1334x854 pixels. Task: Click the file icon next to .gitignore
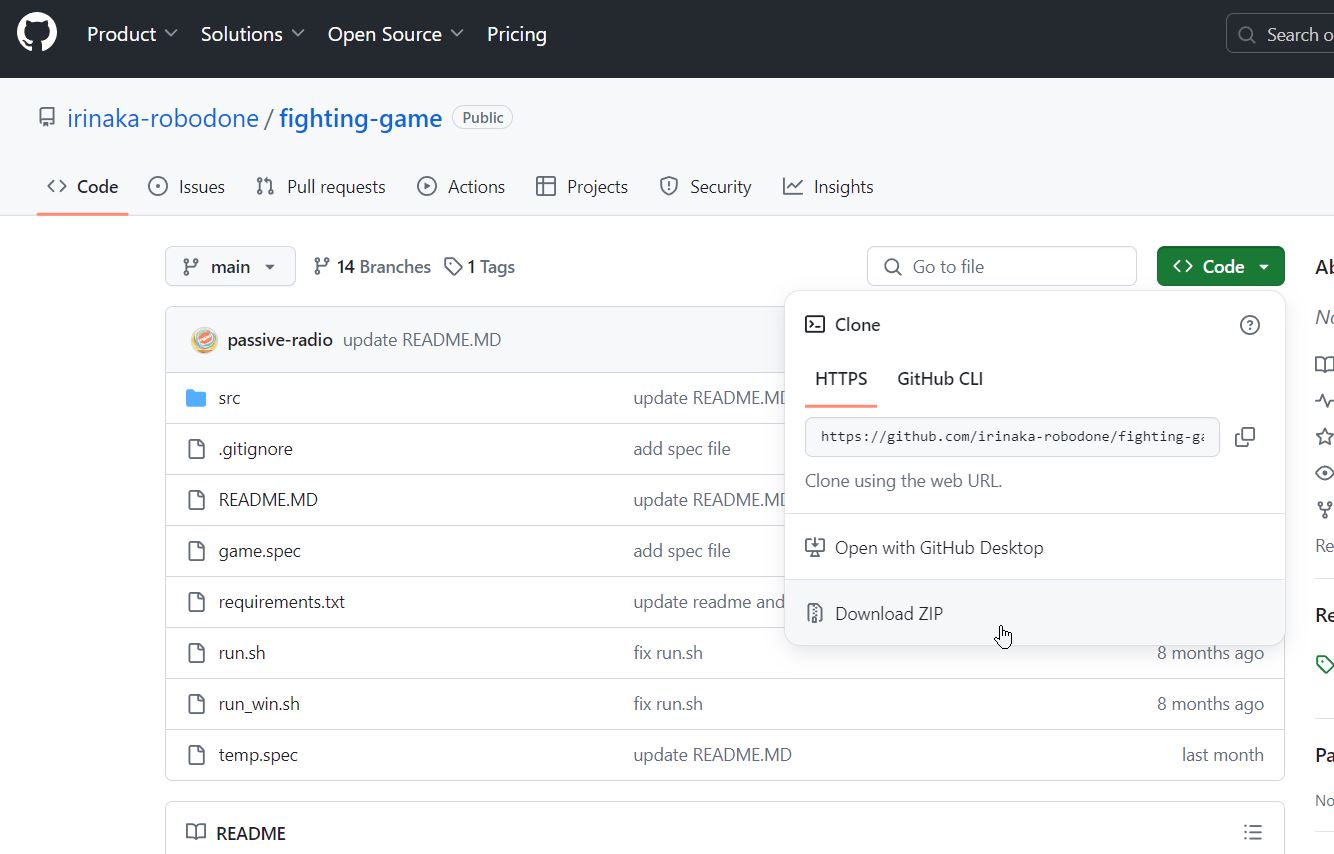[x=196, y=449]
